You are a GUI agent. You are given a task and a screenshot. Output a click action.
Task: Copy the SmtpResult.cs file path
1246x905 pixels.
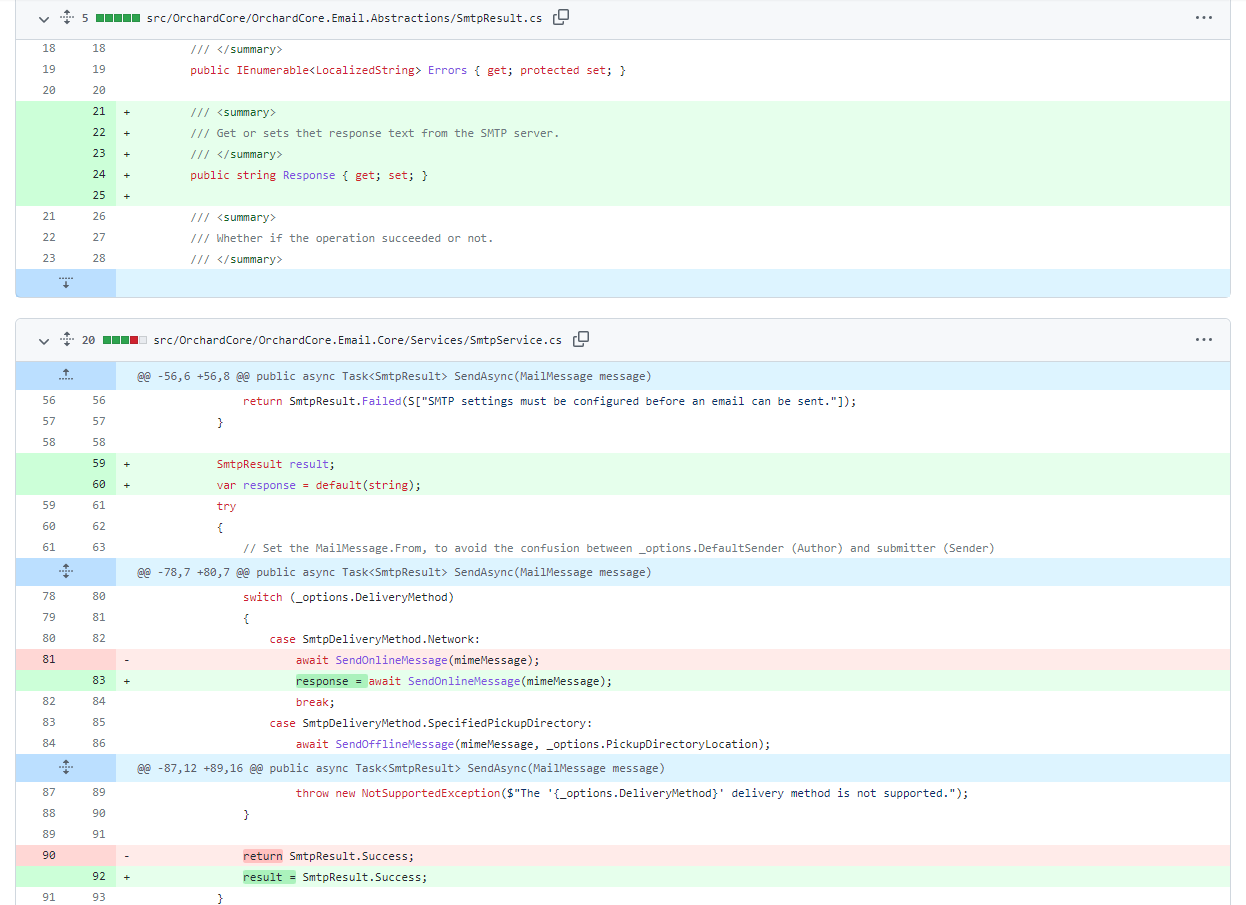[x=562, y=17]
